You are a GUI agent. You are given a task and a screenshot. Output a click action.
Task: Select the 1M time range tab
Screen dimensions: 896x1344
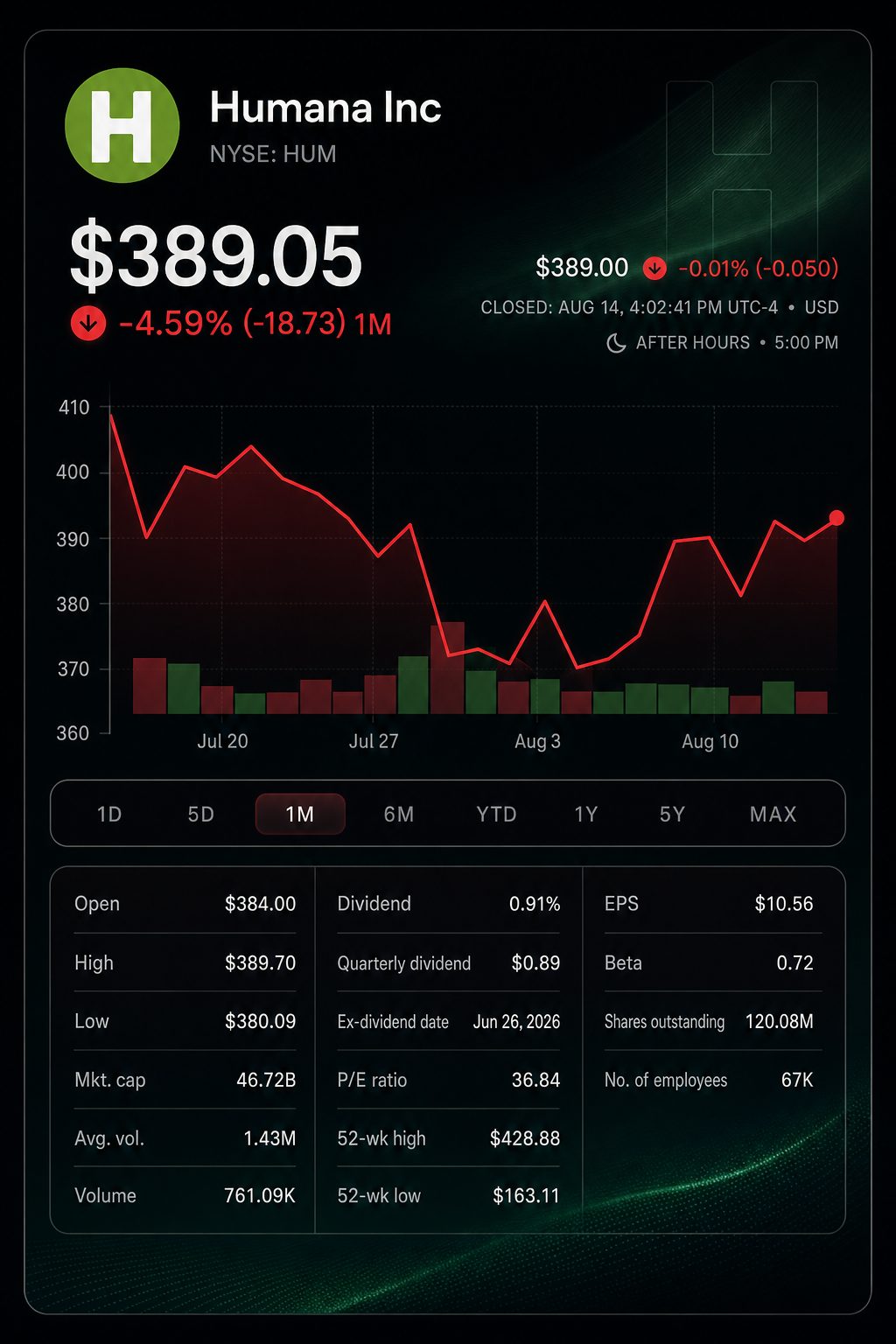(300, 815)
